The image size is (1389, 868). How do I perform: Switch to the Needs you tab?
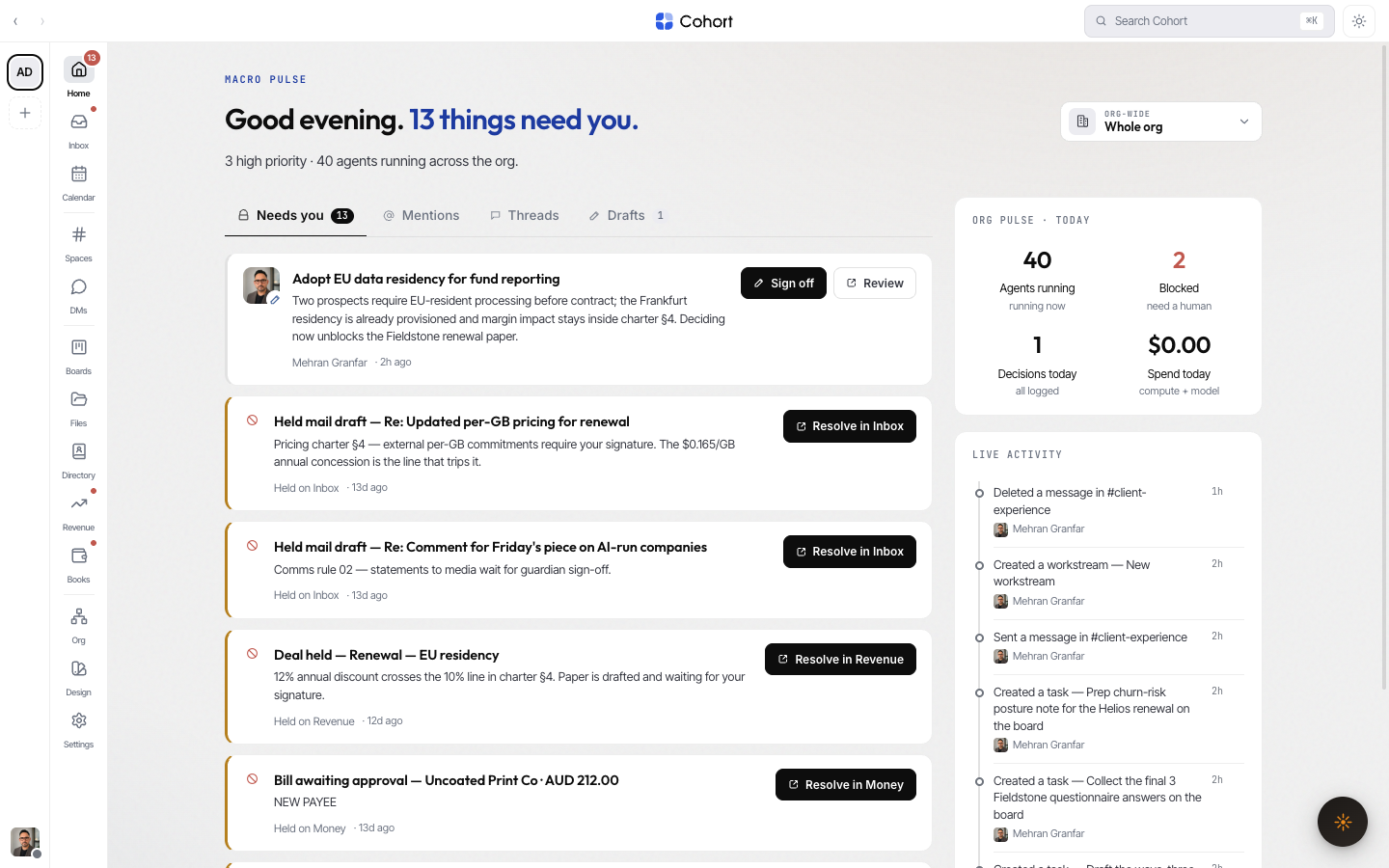tap(295, 216)
